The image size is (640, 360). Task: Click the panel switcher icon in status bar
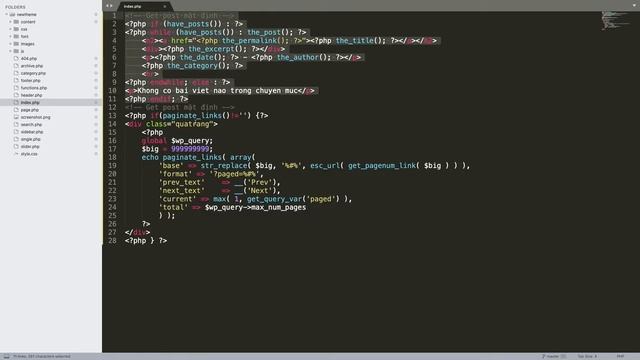point(7,356)
